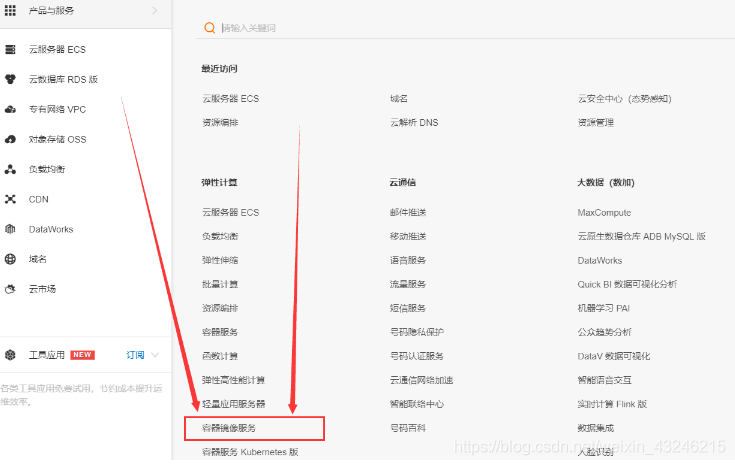Open 号码百科 link
The height and width of the screenshot is (465, 735).
coord(408,428)
